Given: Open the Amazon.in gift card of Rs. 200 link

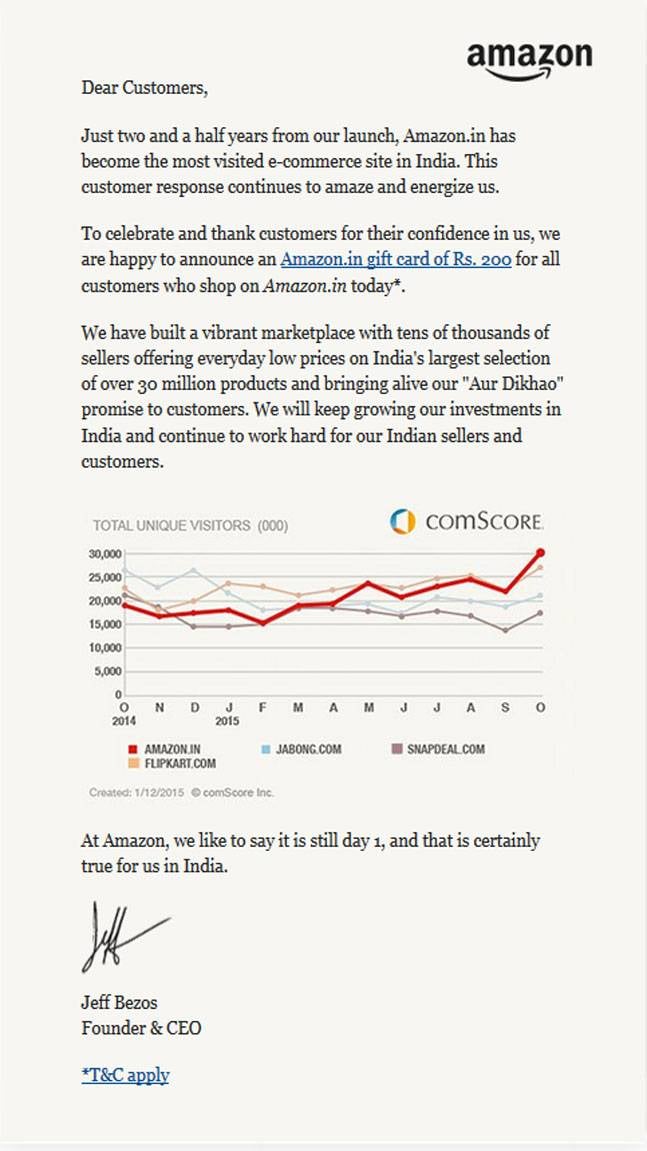Looking at the screenshot, I should [396, 260].
